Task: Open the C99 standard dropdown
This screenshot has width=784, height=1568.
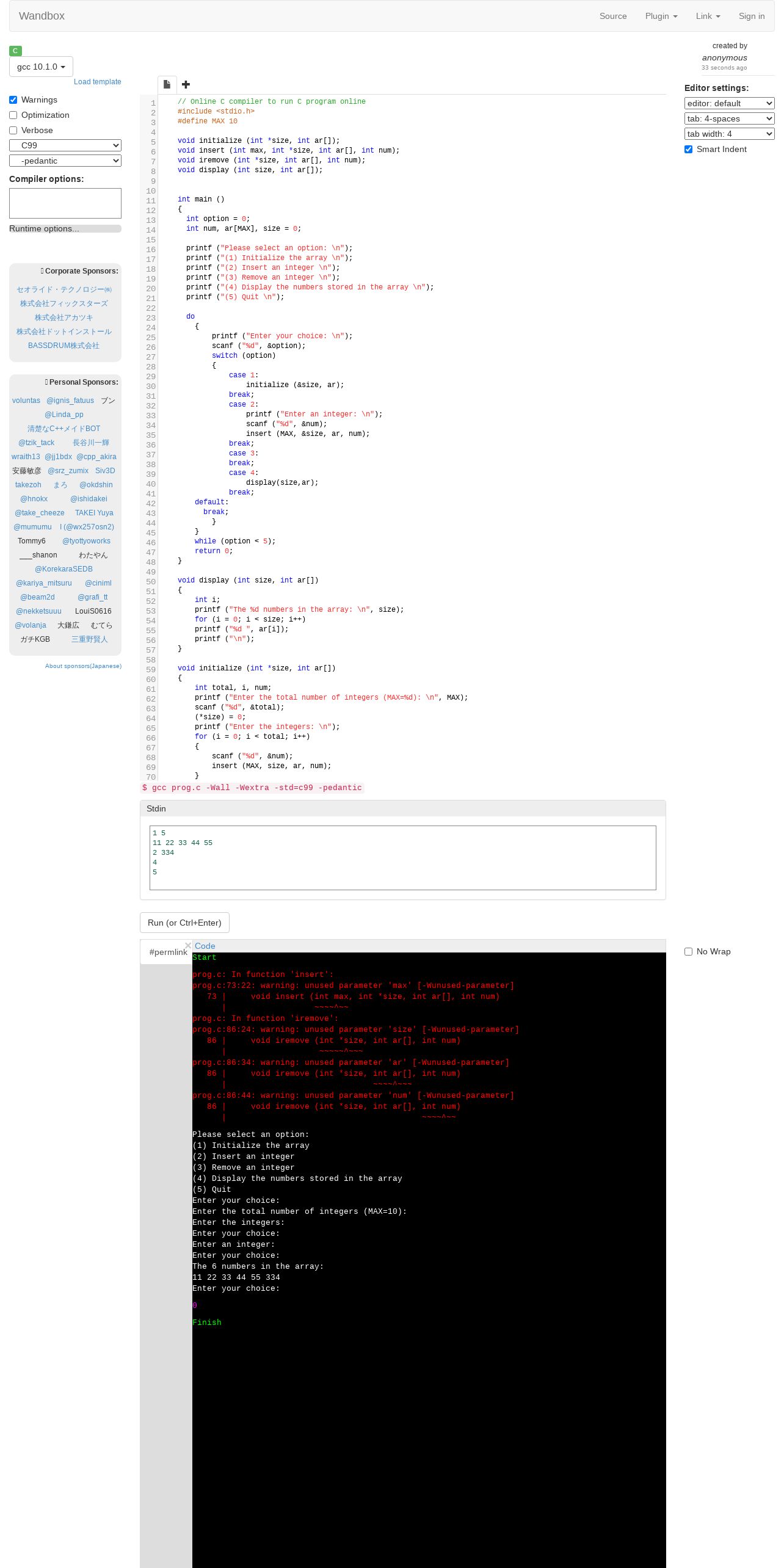Action: coord(65,145)
